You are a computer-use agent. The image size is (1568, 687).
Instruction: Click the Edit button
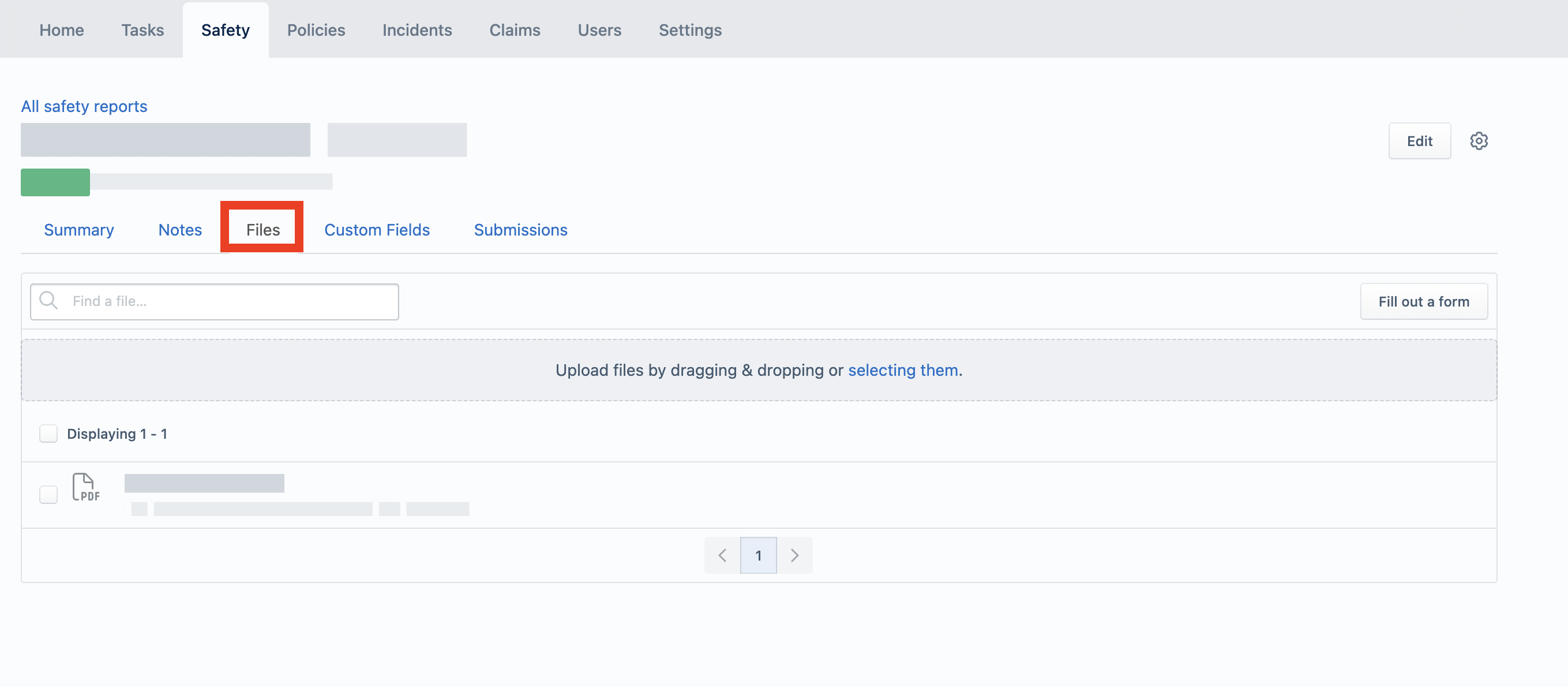pyautogui.click(x=1420, y=141)
